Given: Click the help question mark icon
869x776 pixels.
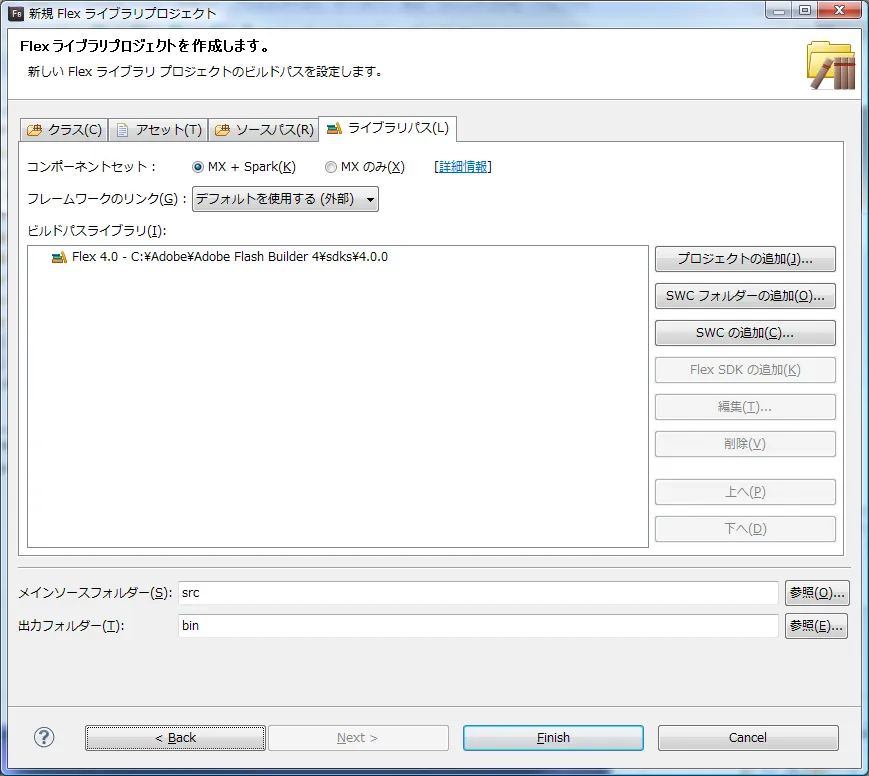Looking at the screenshot, I should [44, 737].
